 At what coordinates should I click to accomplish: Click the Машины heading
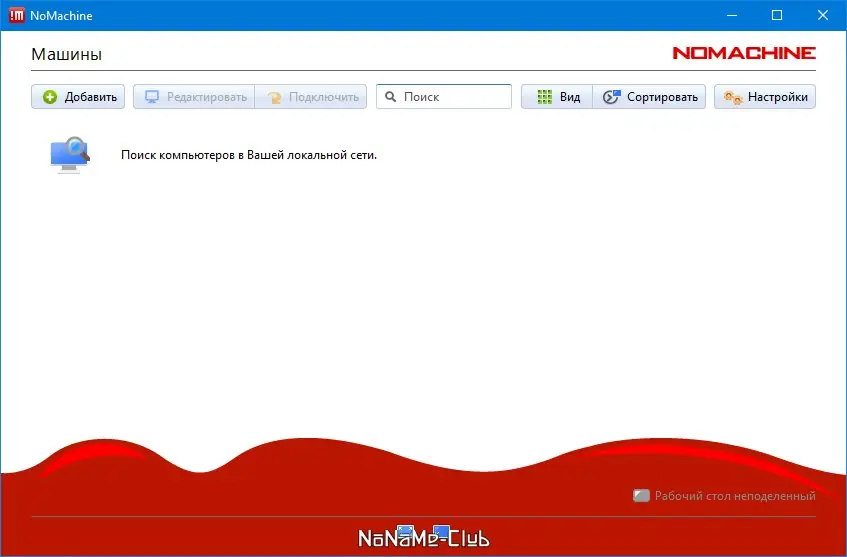click(x=66, y=54)
